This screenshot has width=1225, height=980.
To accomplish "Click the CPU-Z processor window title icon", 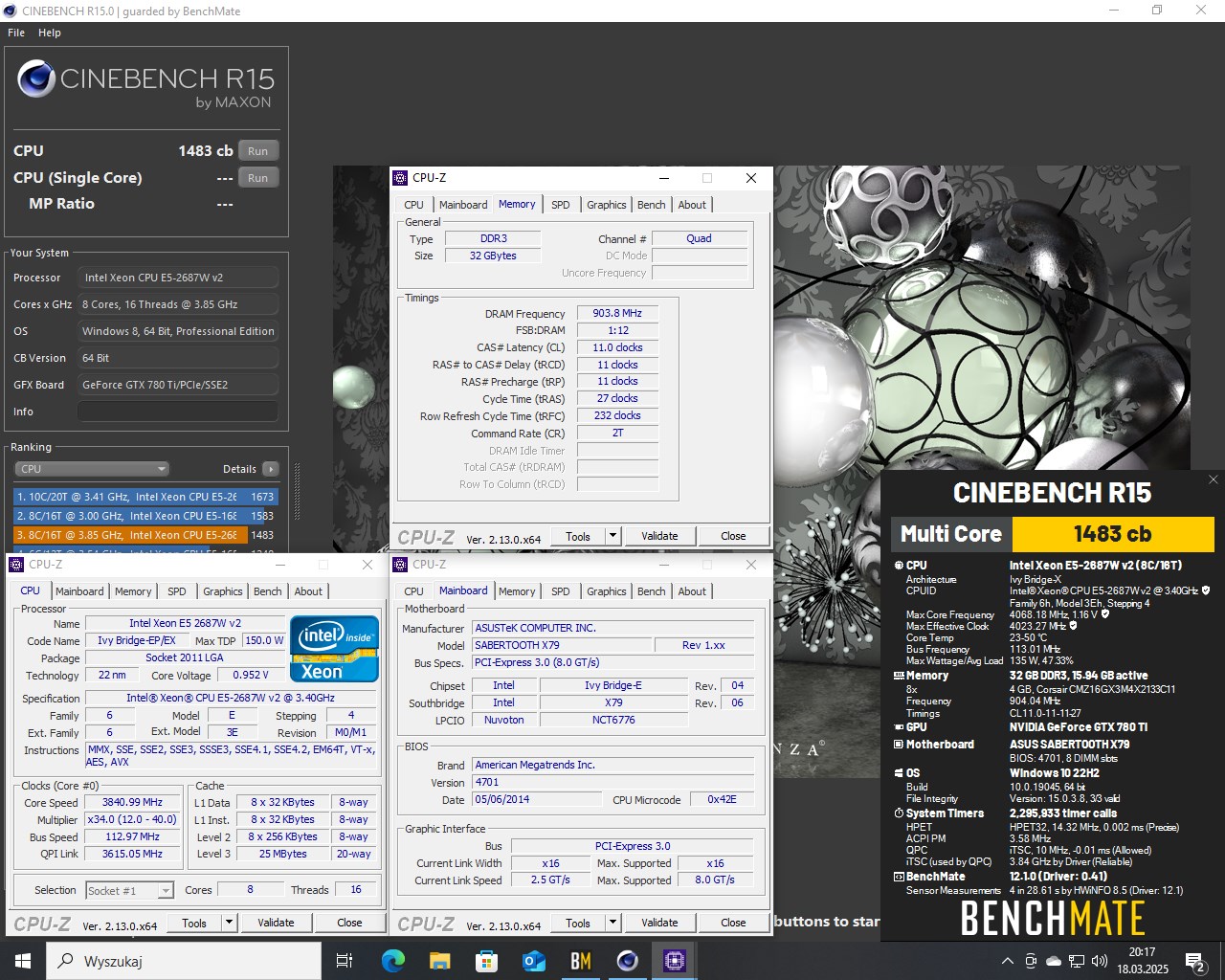I will [x=16, y=565].
